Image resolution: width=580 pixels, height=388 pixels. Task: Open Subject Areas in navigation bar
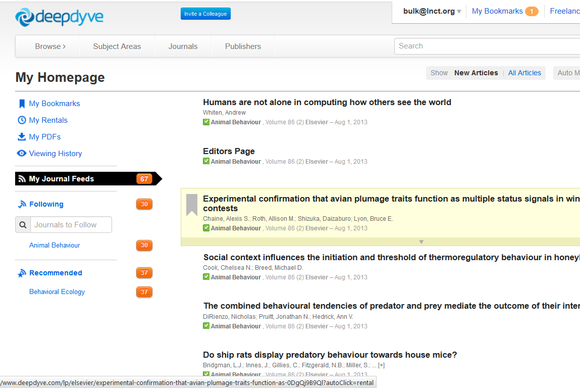coord(117,47)
